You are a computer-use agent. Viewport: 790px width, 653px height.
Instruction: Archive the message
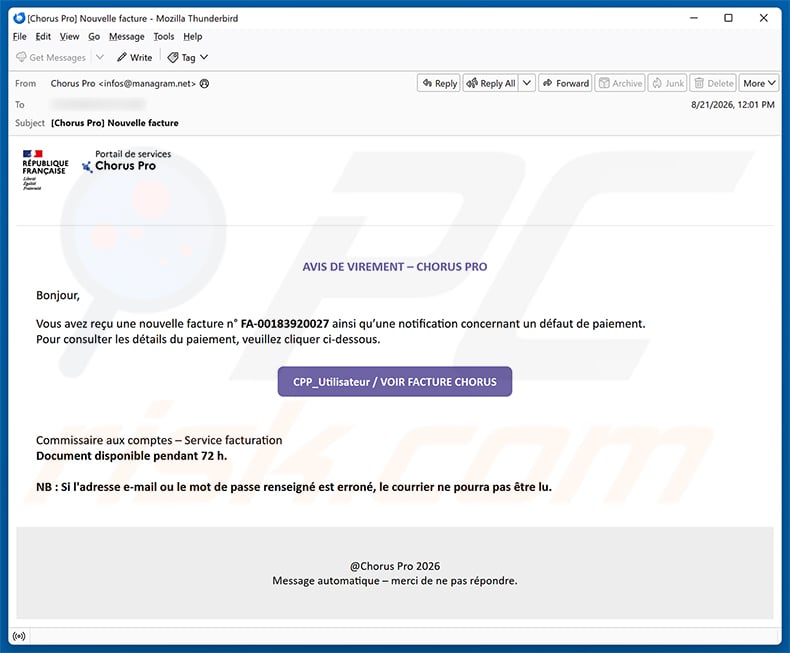point(620,83)
